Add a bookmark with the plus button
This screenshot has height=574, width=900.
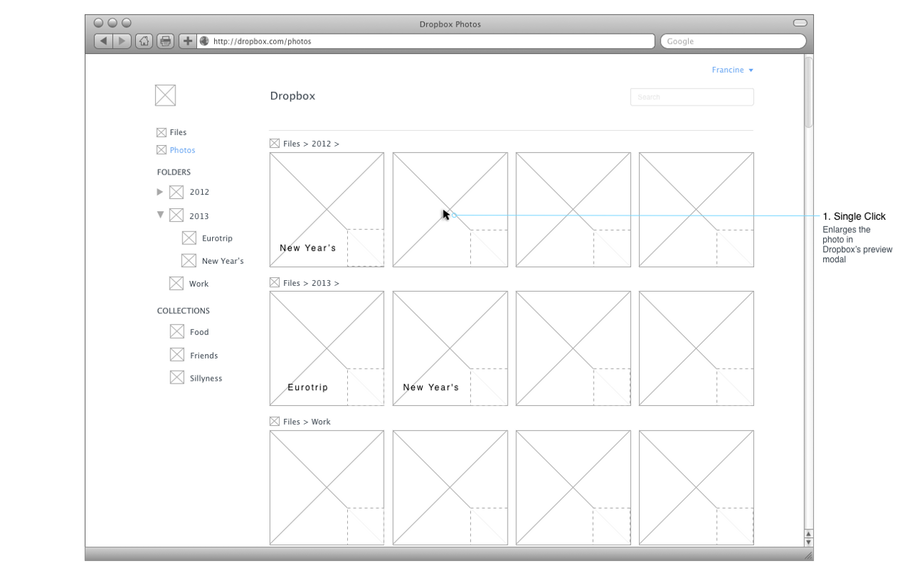pyautogui.click(x=187, y=41)
